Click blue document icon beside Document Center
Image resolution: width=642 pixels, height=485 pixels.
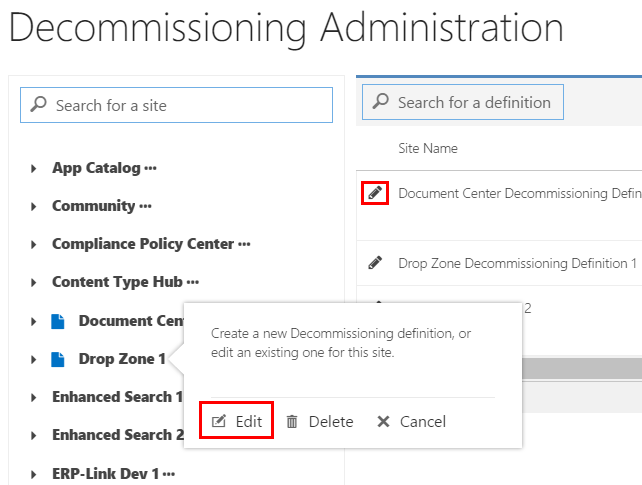[x=58, y=321]
